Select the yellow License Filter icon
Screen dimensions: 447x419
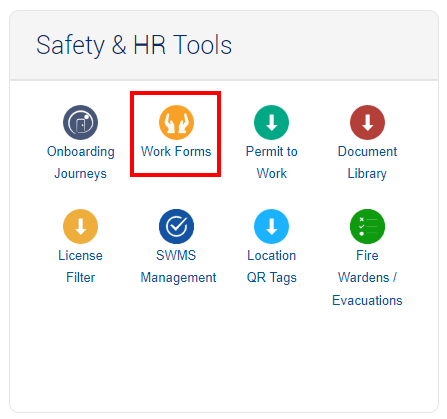pos(80,226)
